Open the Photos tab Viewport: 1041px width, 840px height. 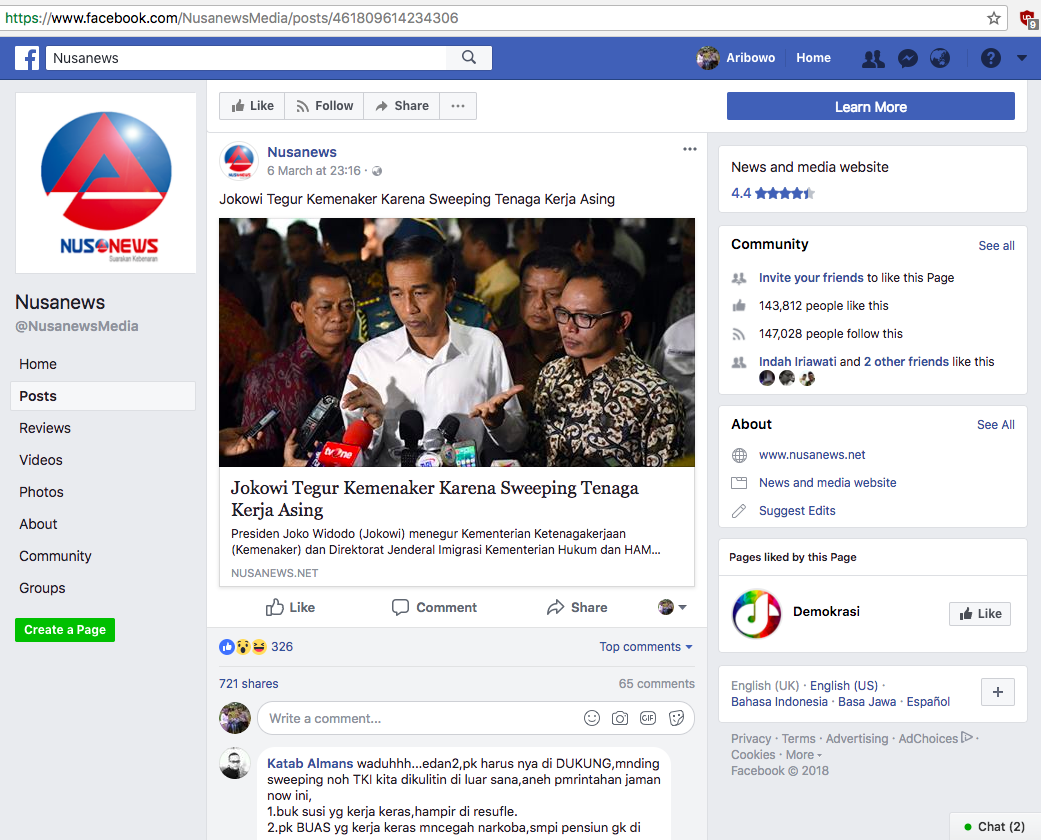tap(41, 491)
